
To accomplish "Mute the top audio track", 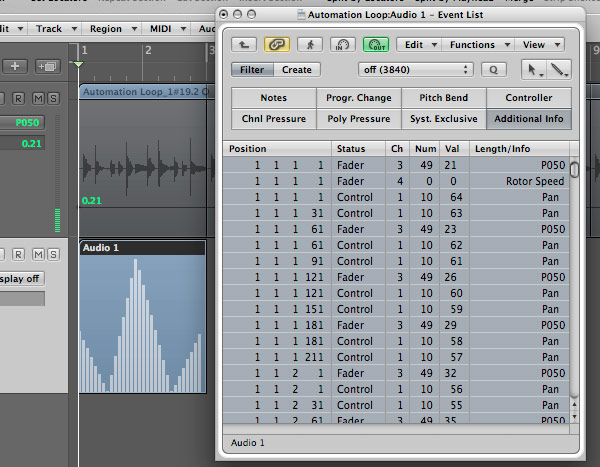I will click(38, 99).
